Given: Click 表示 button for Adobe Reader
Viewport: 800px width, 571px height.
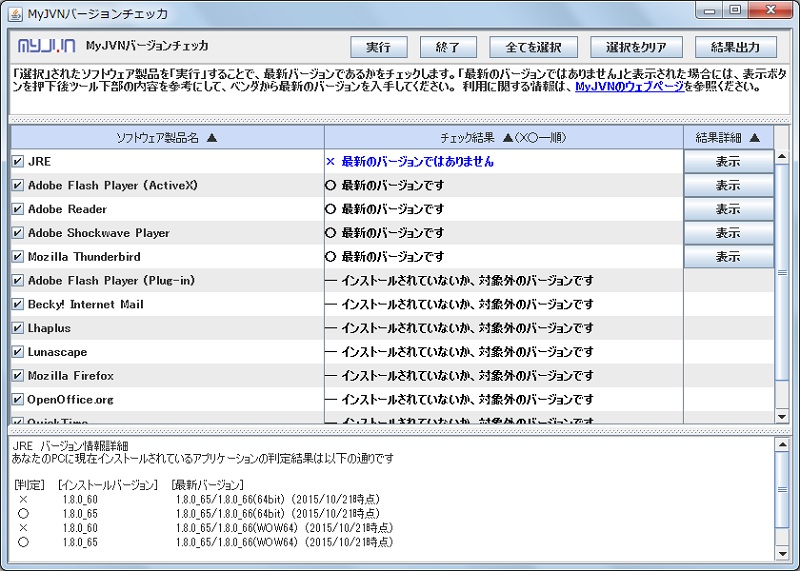Looking at the screenshot, I should pos(728,209).
